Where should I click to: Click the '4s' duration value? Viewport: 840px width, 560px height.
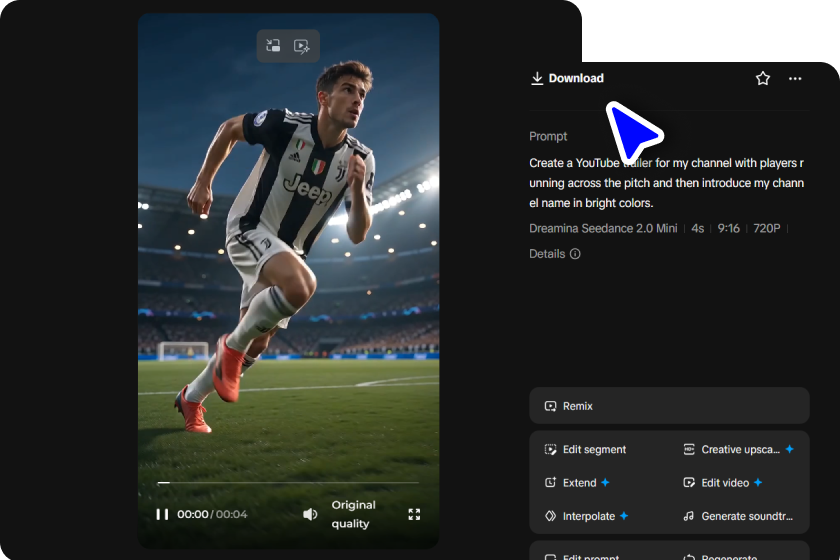[698, 228]
